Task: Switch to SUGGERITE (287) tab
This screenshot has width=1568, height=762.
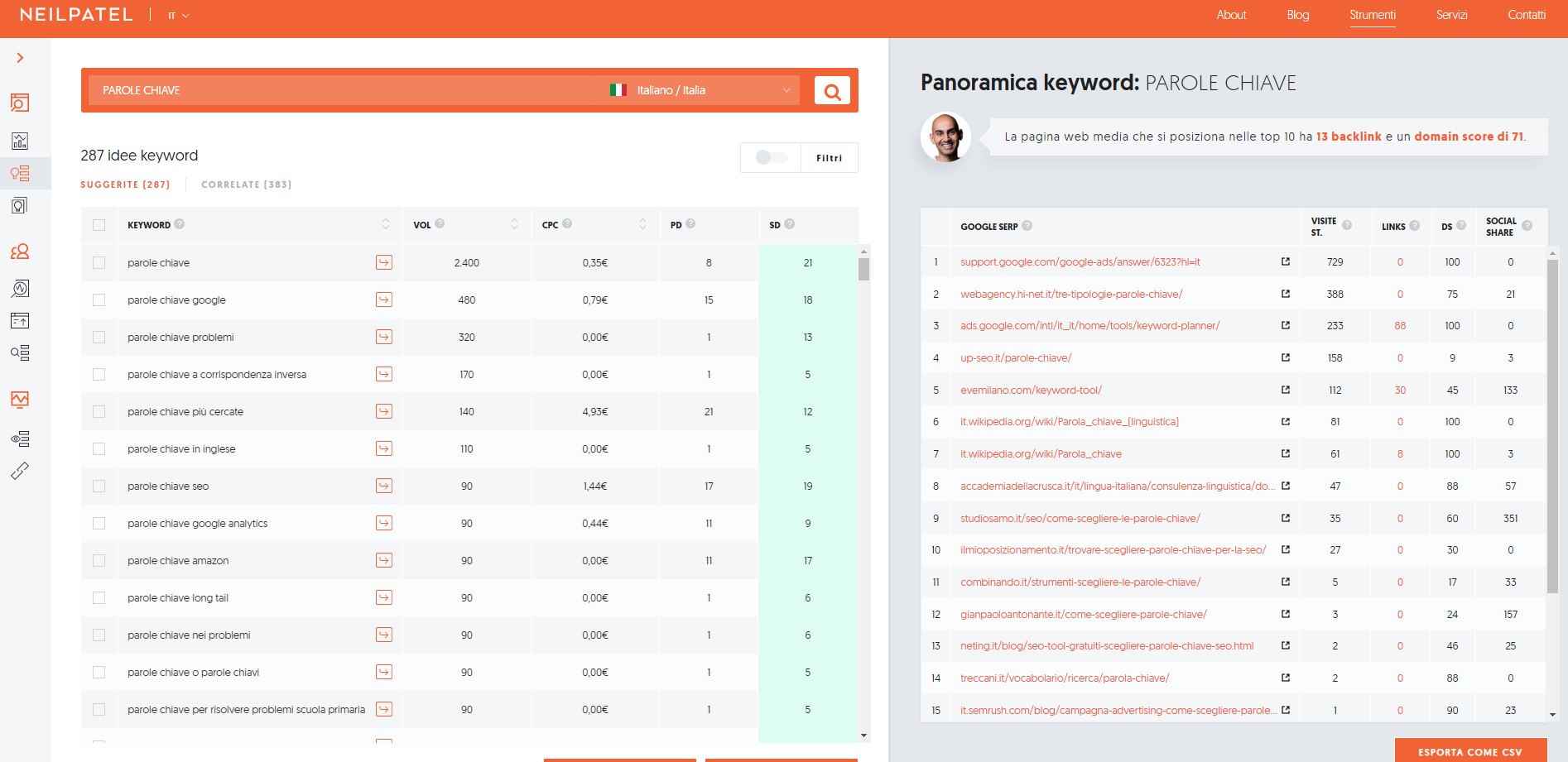Action: [125, 185]
